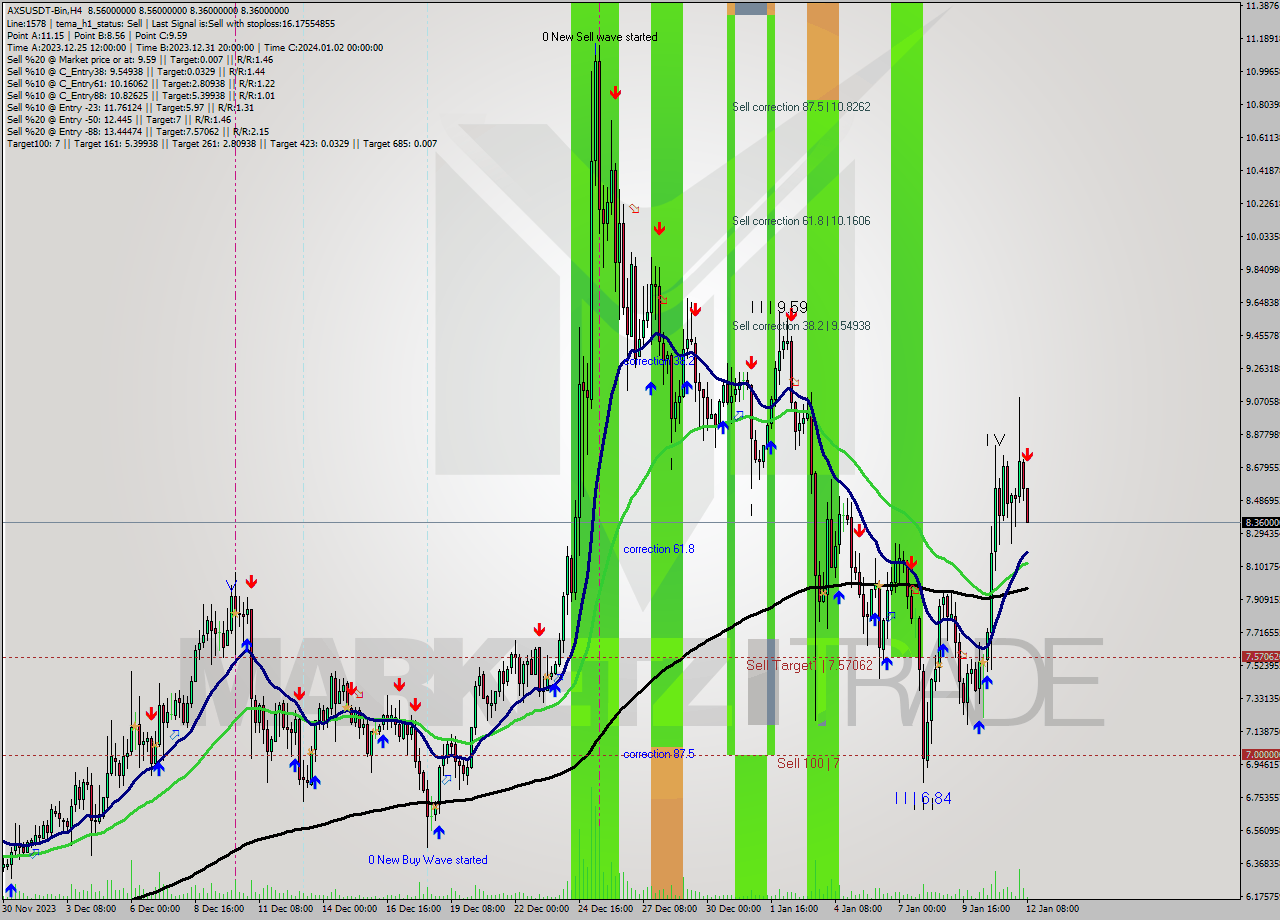This screenshot has height=920, width=1280.
Task: Click the '27 Dec 08:00' time axis label
Action: click(x=669, y=909)
